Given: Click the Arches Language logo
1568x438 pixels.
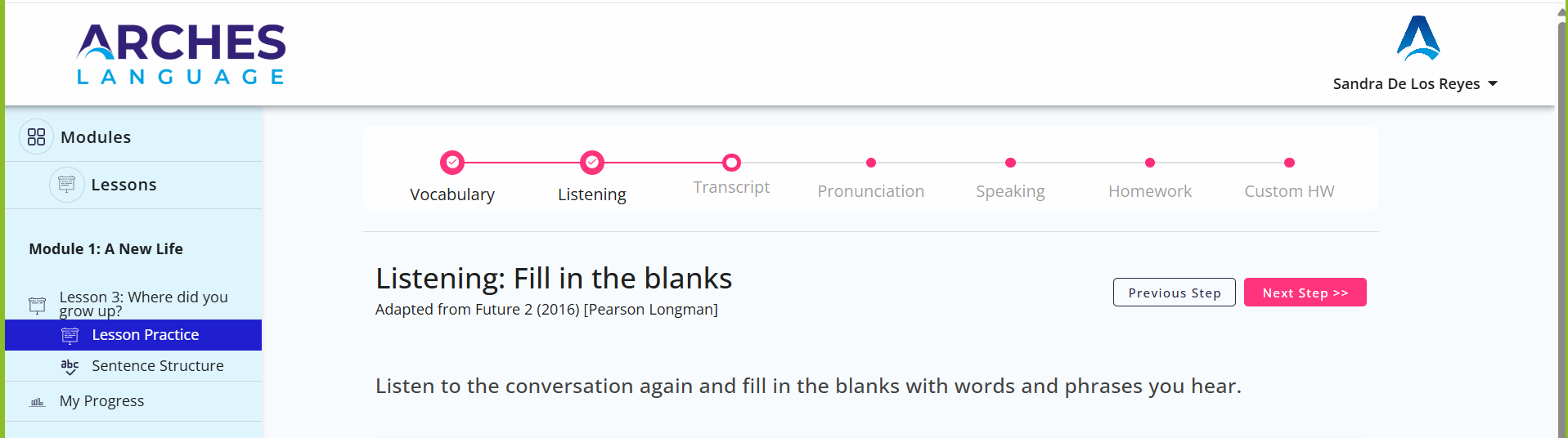Looking at the screenshot, I should point(181,54).
